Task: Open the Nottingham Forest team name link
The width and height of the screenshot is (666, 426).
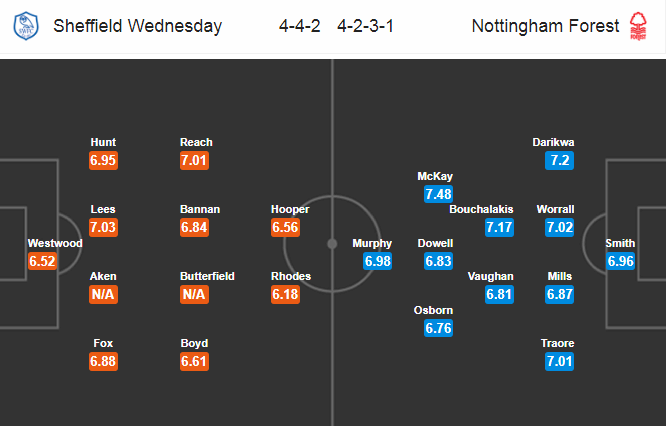Action: (x=545, y=26)
